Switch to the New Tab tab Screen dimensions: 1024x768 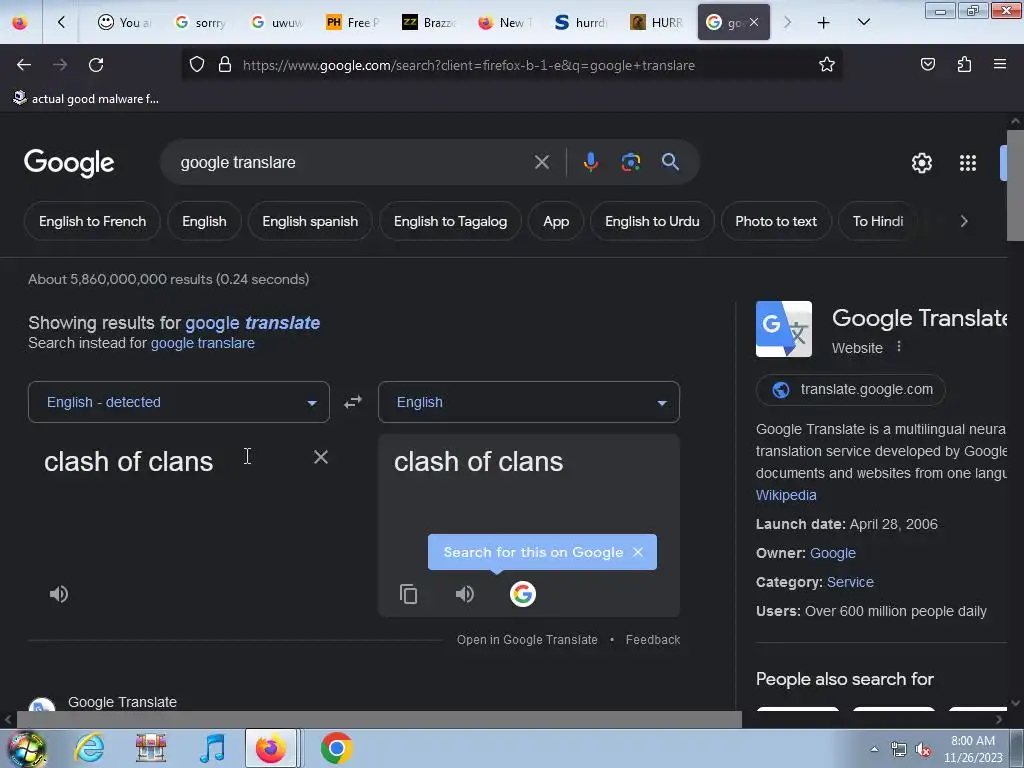tap(504, 22)
